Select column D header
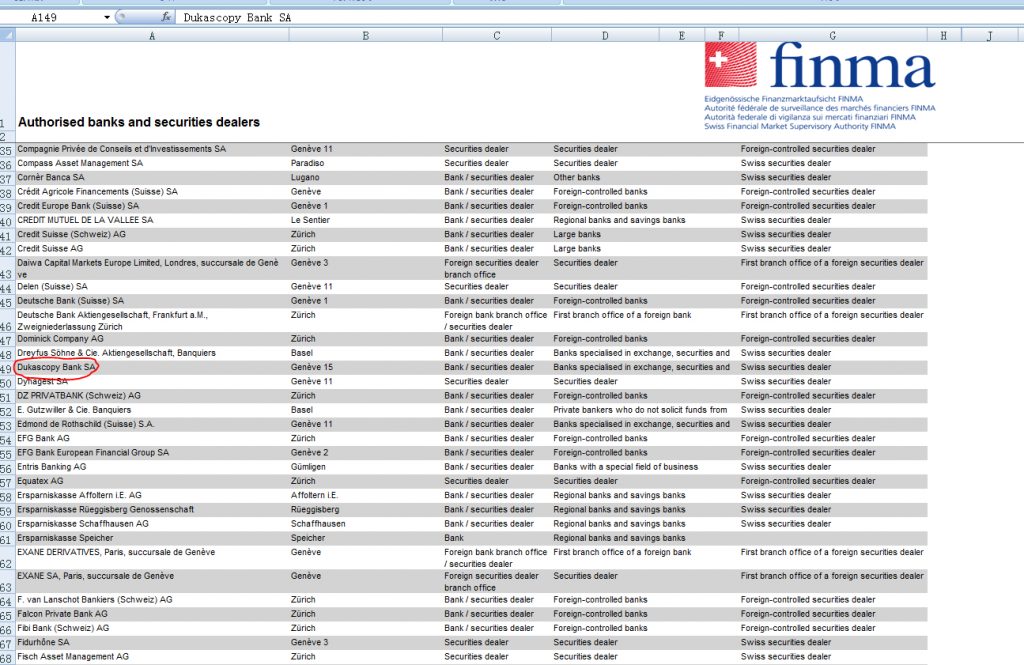Viewport: 1024px width, 665px height. pos(605,36)
